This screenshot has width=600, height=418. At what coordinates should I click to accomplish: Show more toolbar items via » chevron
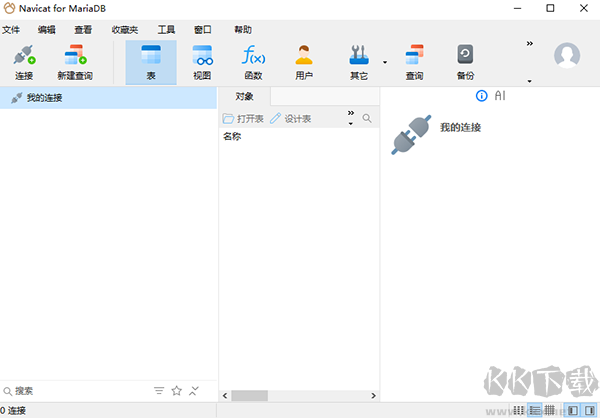pyautogui.click(x=530, y=44)
